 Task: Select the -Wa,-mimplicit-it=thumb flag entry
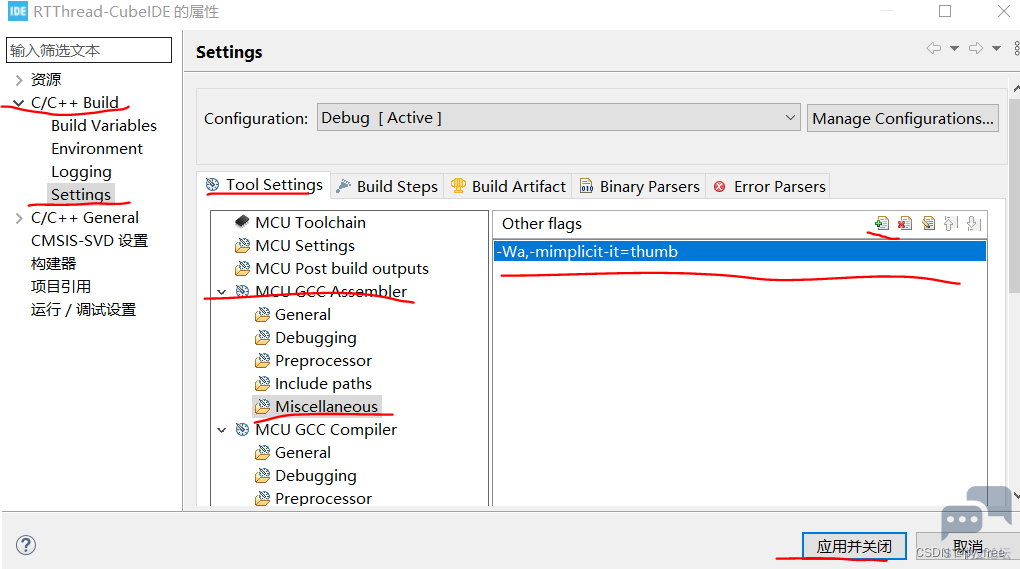(740, 252)
